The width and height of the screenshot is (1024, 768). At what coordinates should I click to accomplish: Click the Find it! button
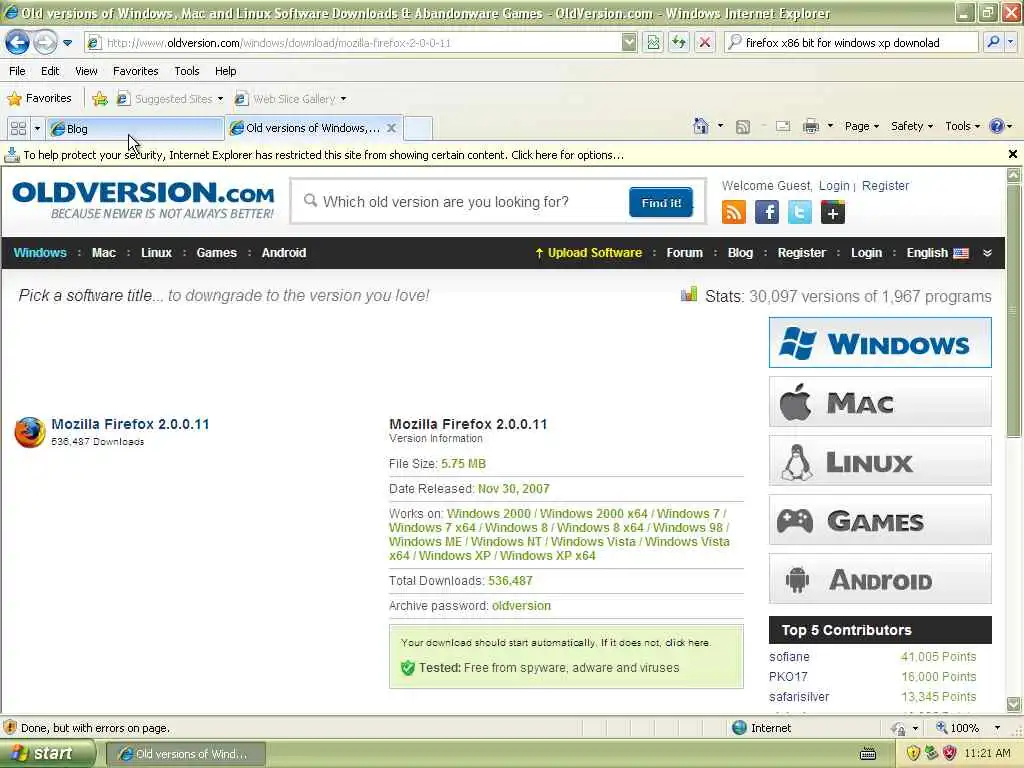point(661,202)
